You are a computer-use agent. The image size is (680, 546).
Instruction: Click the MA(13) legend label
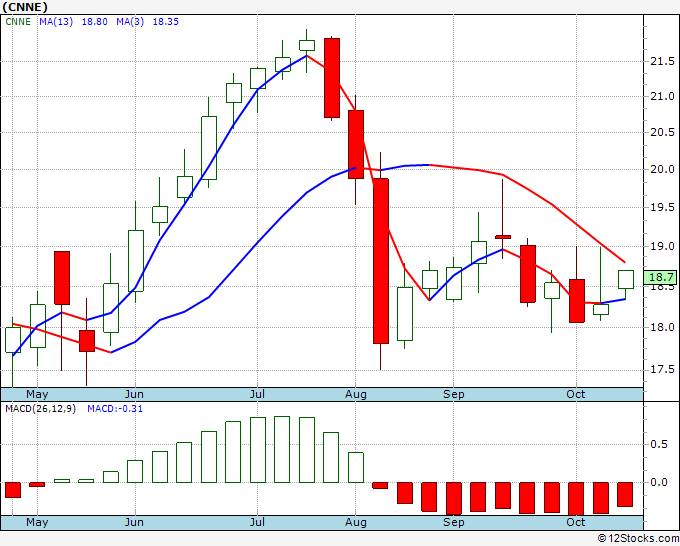coord(56,22)
